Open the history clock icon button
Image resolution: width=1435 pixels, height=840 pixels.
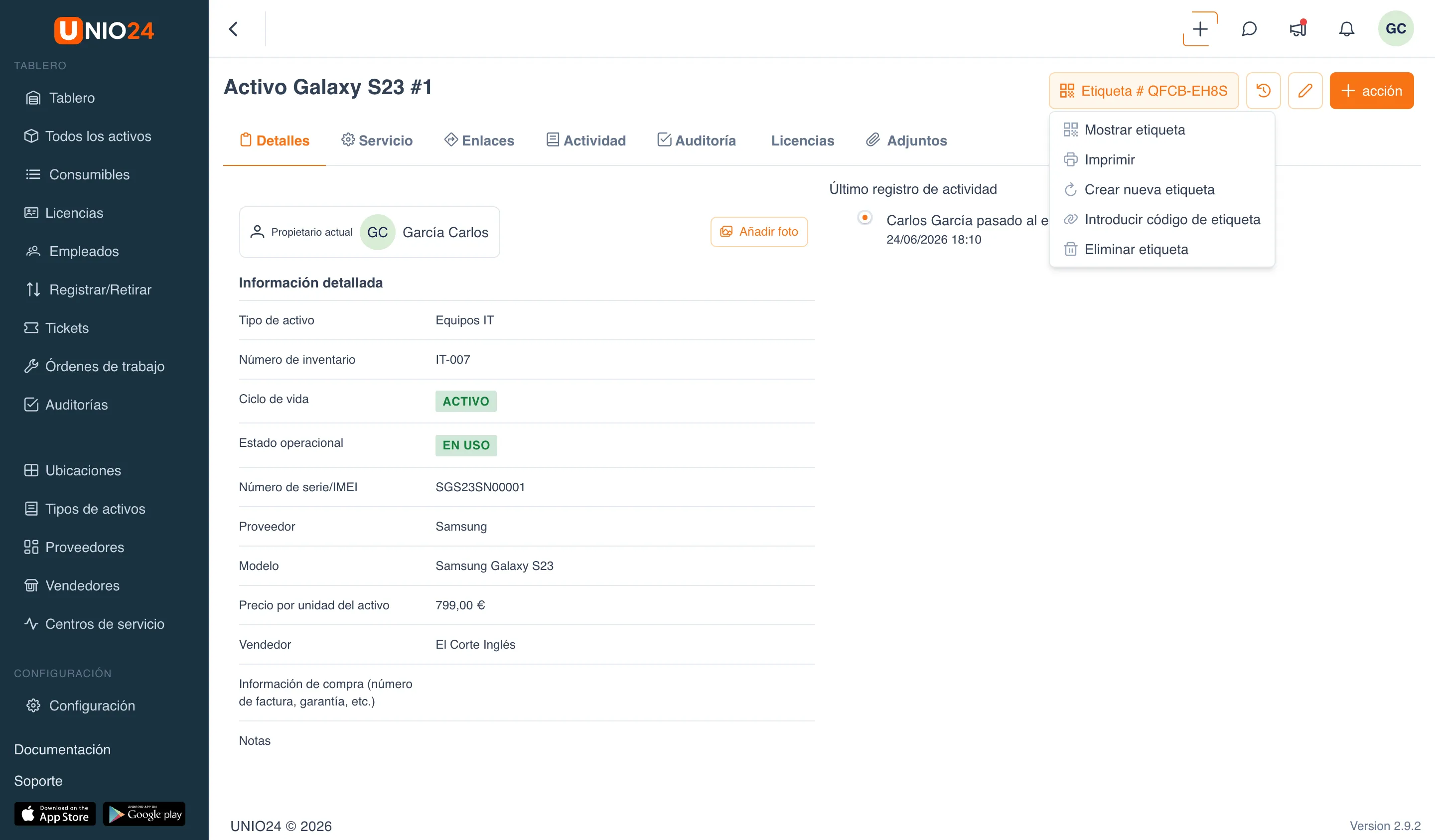point(1263,91)
